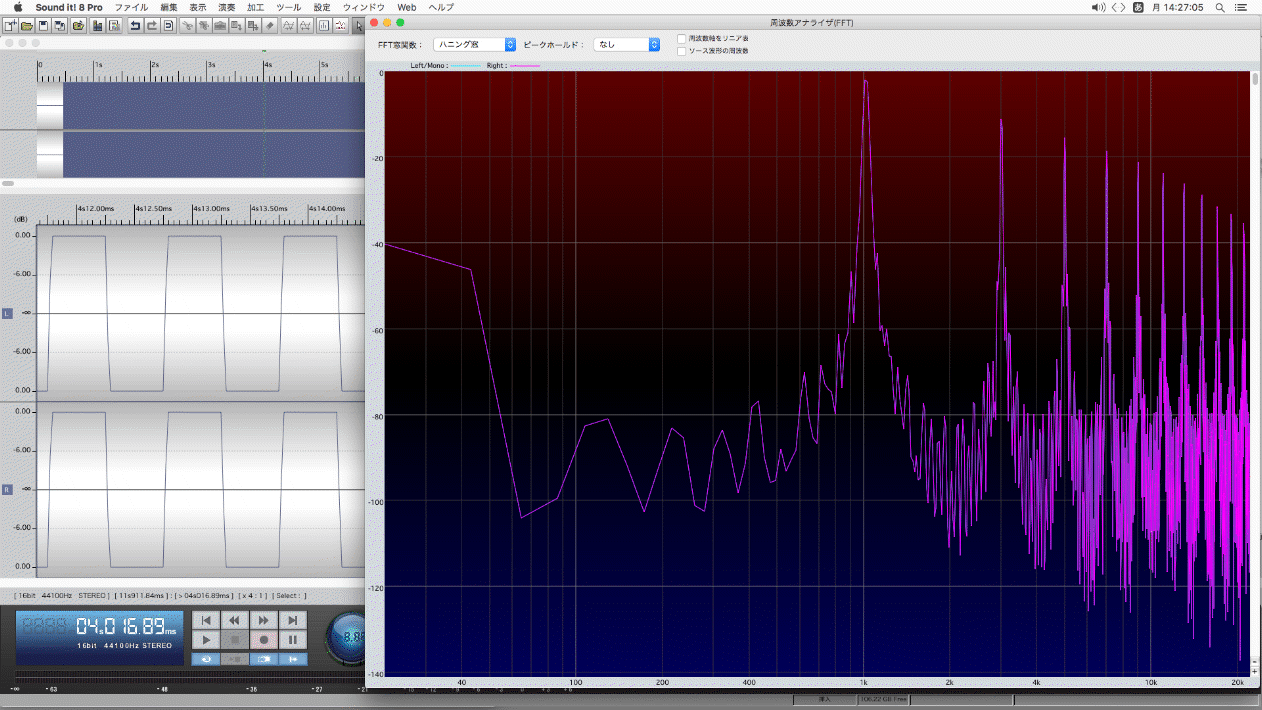Open the Web menu
The width and height of the screenshot is (1262, 710).
point(407,7)
